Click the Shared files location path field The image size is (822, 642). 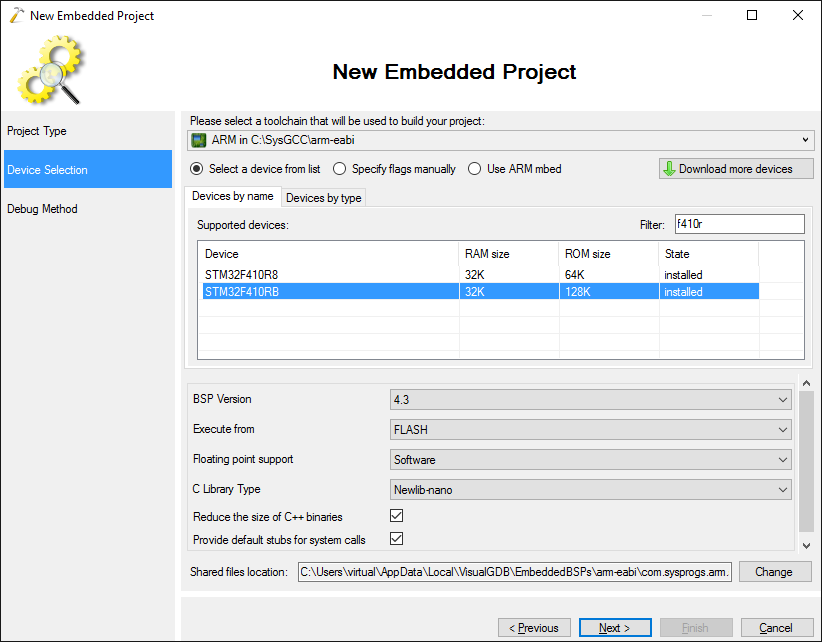tap(515, 572)
